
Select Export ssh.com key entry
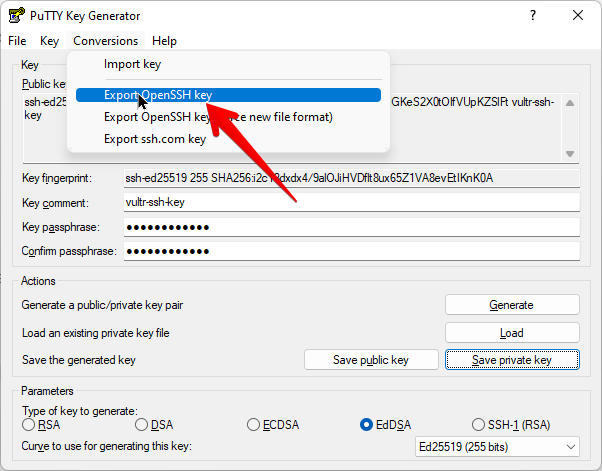[x=228, y=139]
